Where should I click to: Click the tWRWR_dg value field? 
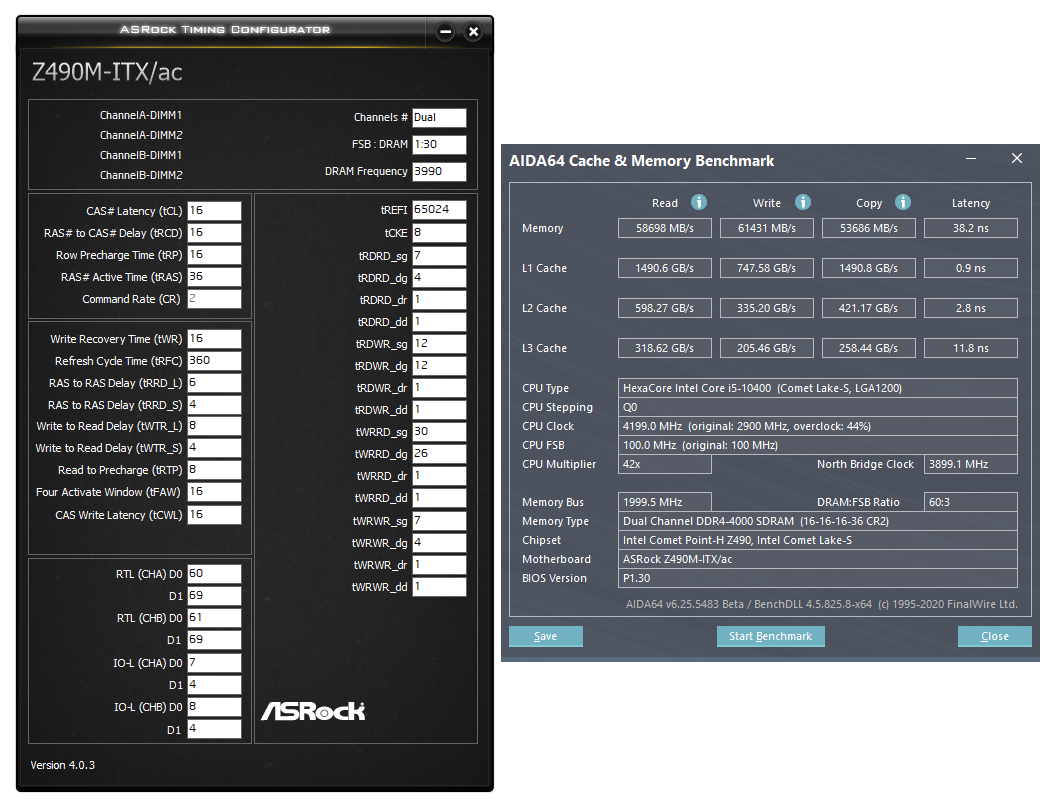point(439,543)
